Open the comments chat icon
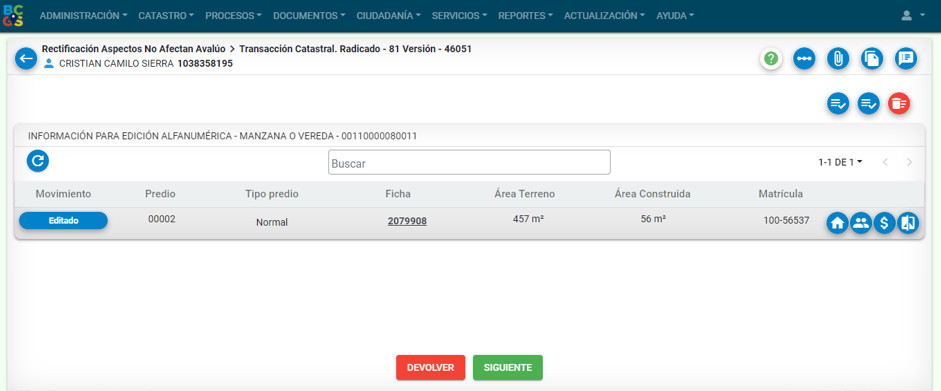The image size is (941, 391). (906, 59)
